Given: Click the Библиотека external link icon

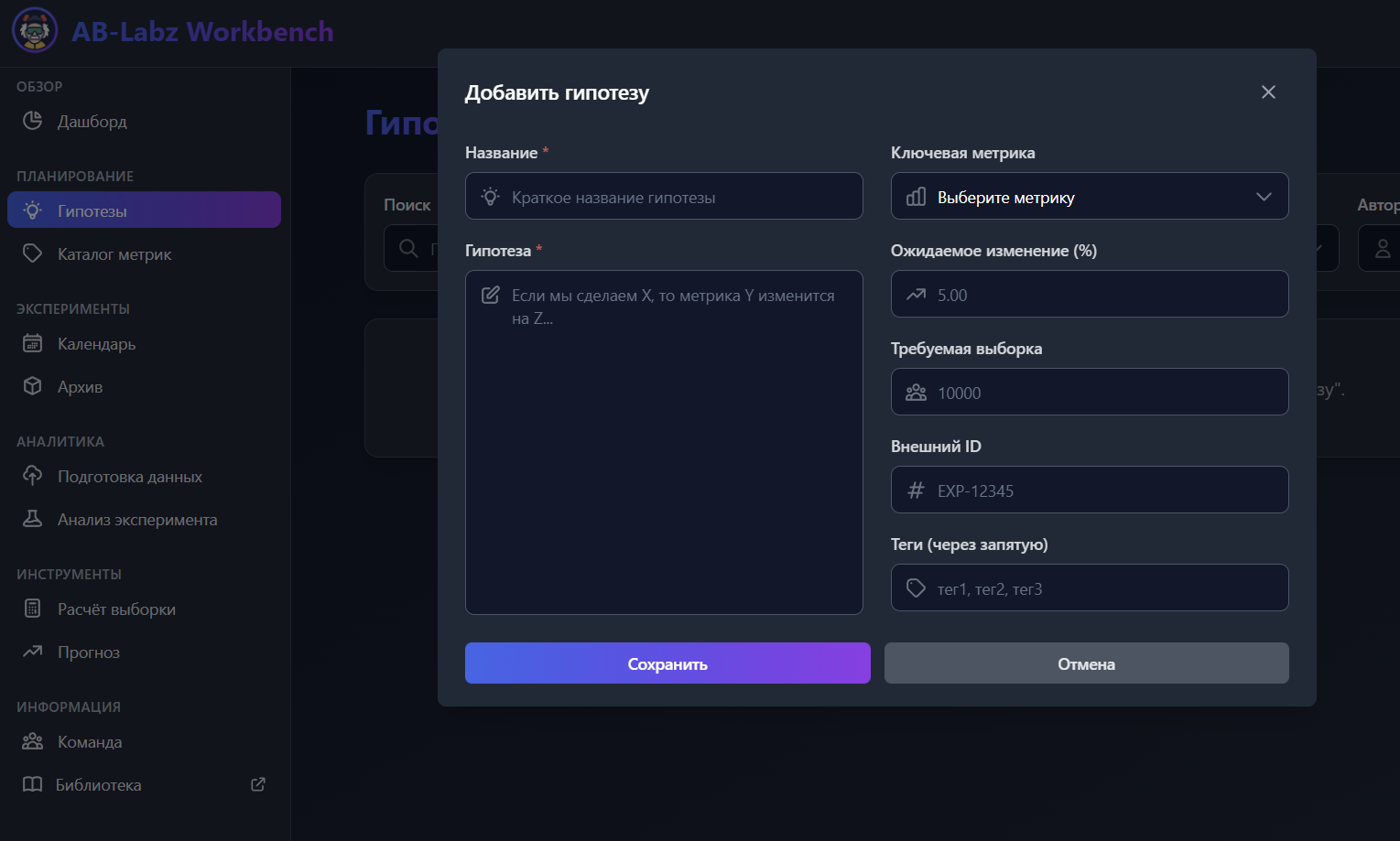Looking at the screenshot, I should pyautogui.click(x=258, y=784).
